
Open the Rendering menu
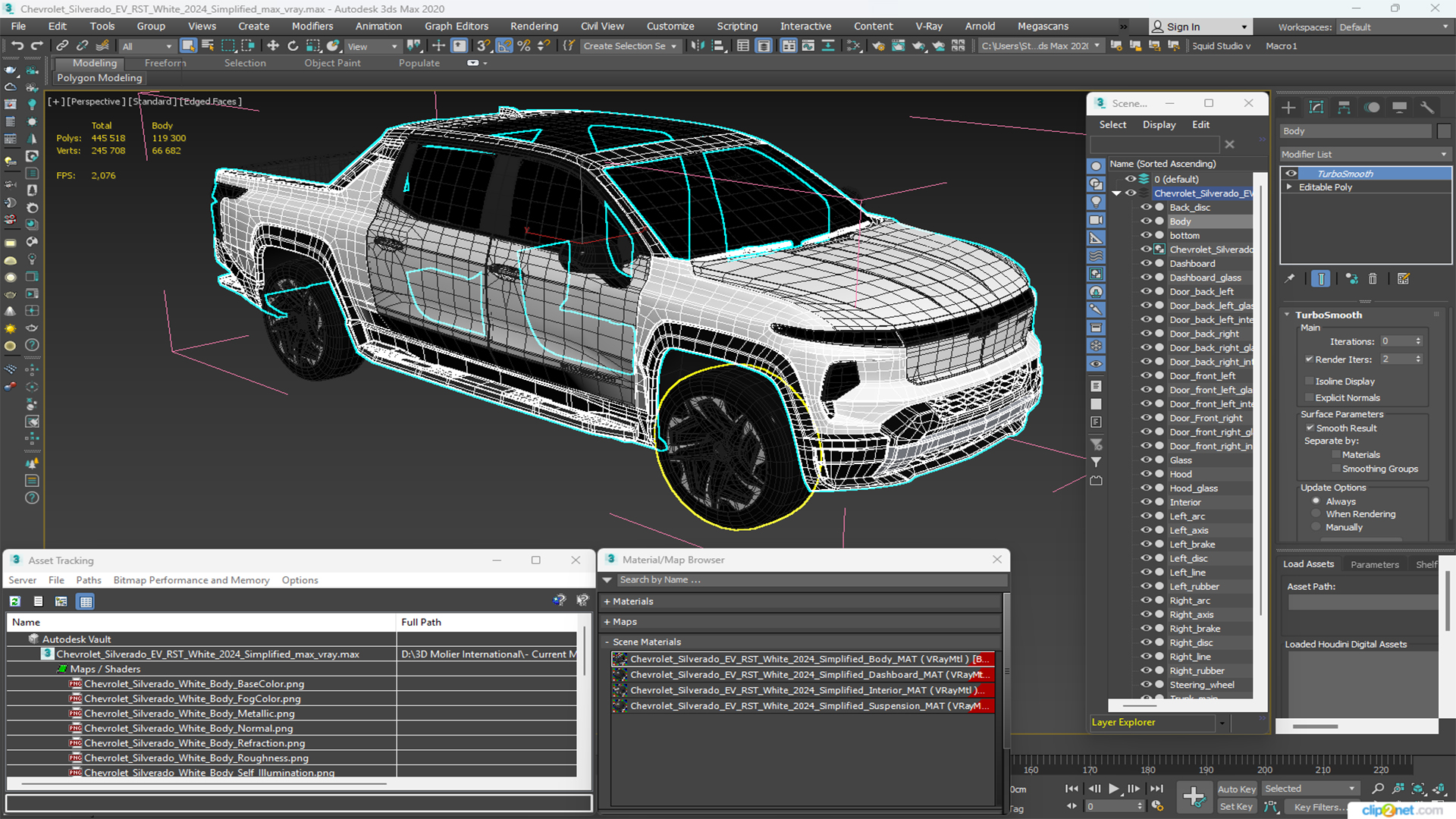tap(534, 26)
